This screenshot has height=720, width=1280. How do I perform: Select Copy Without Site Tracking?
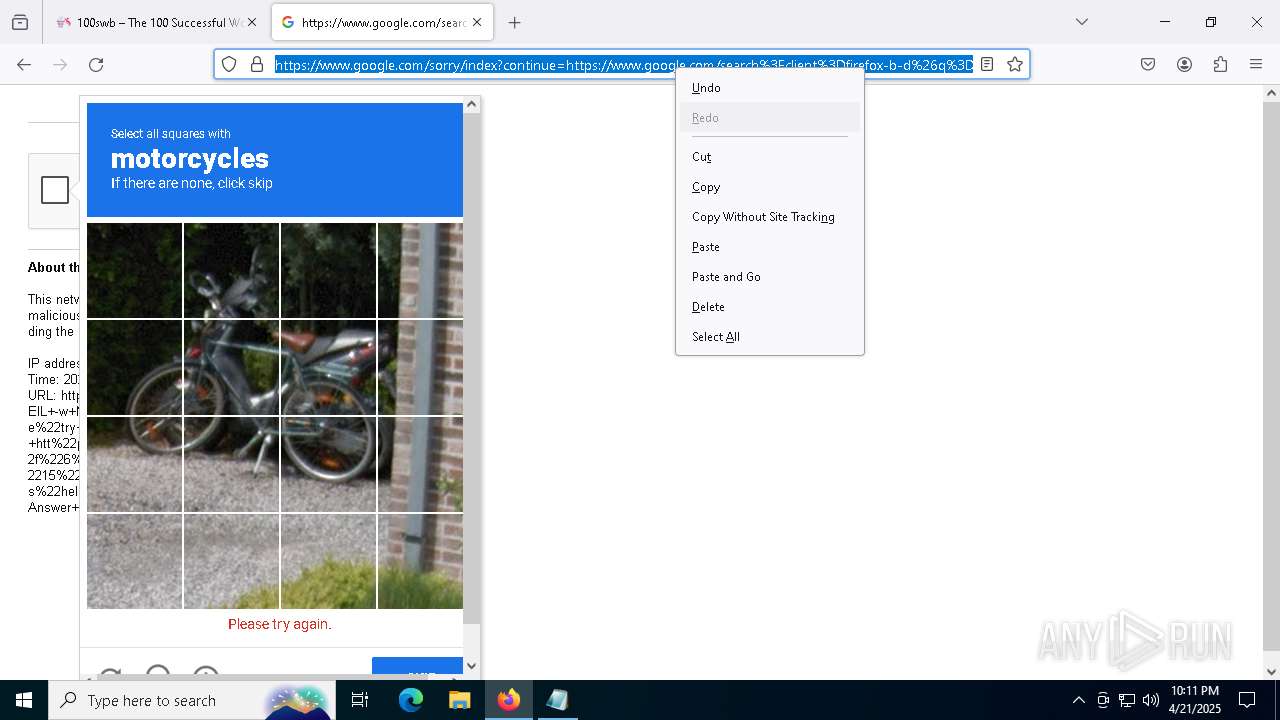769,217
